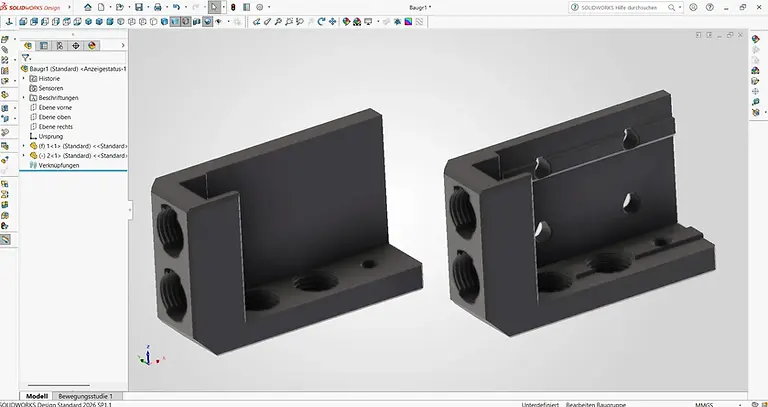Click the filter funnel in tree
The width and height of the screenshot is (768, 407).
point(25,58)
